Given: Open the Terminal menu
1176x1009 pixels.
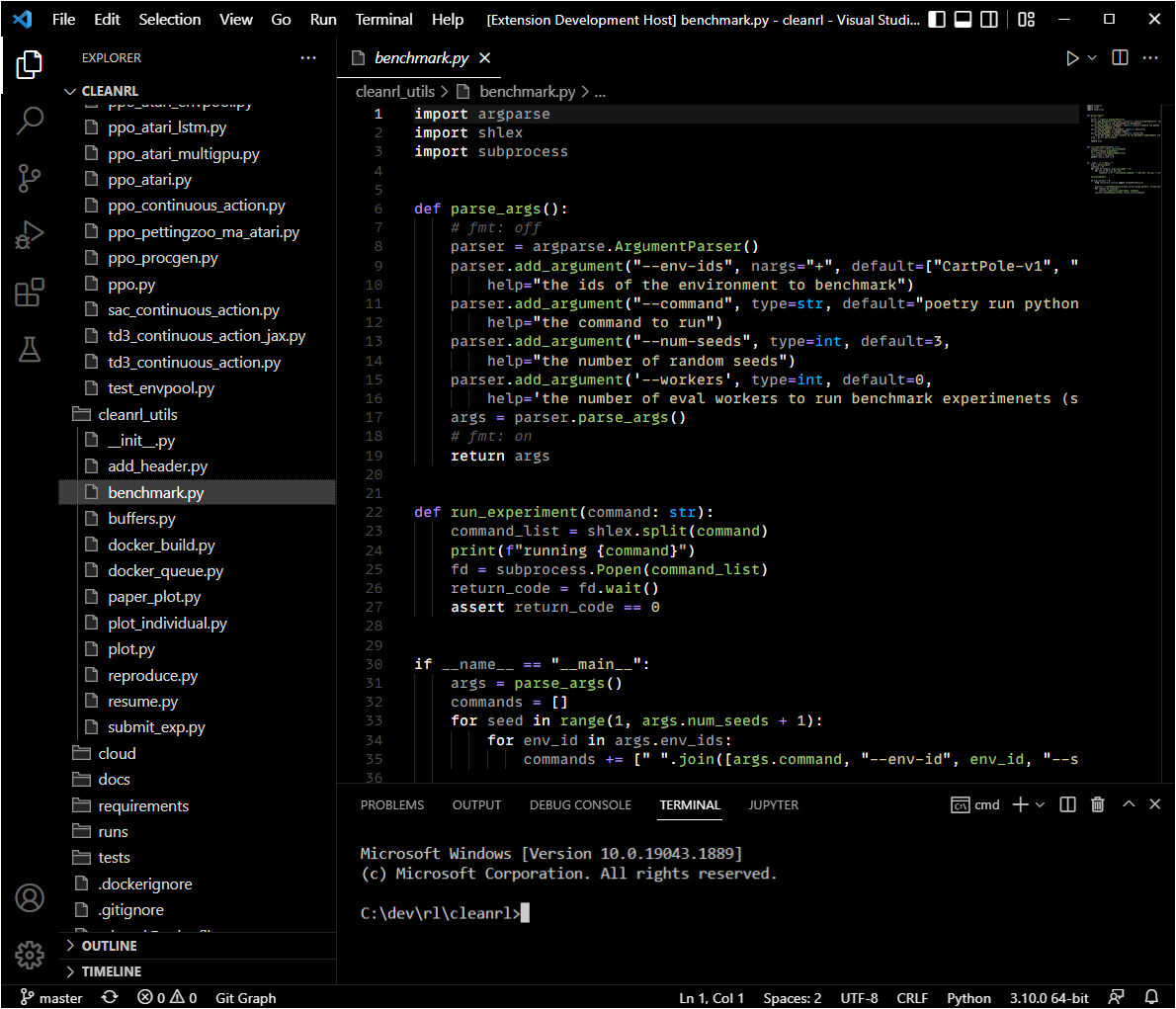Looking at the screenshot, I should 384,20.
